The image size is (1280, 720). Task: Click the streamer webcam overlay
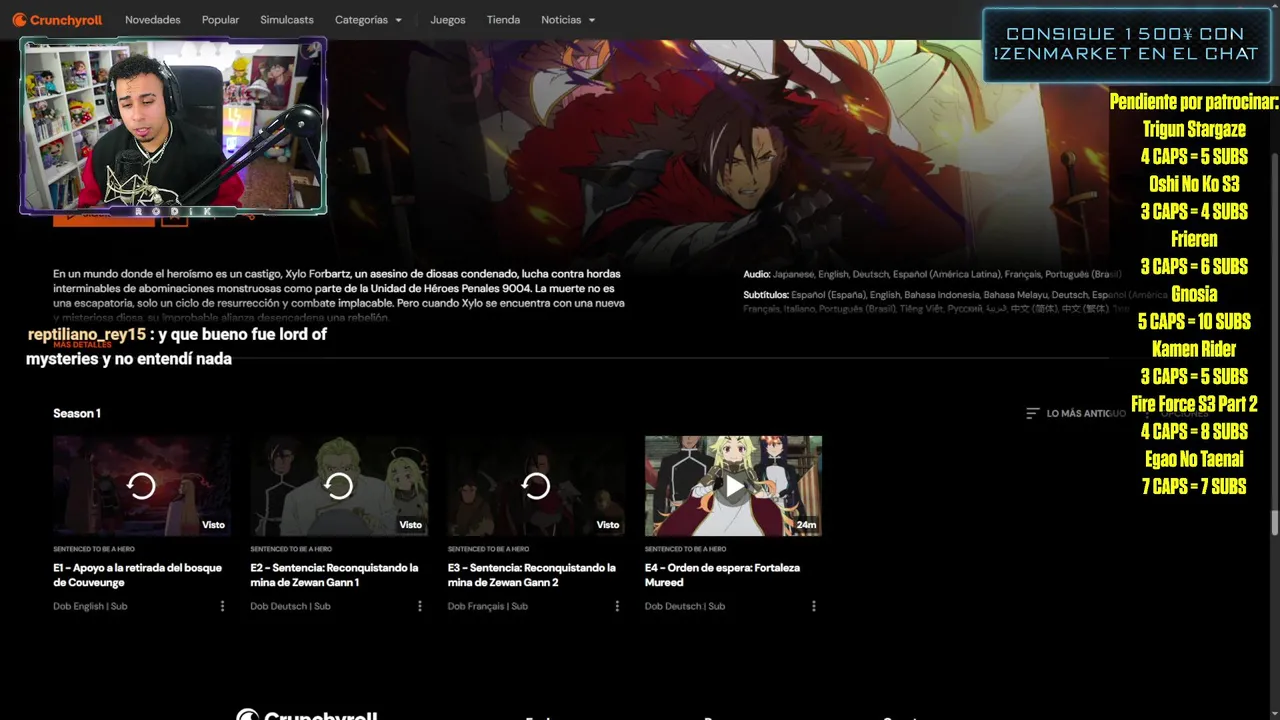173,126
